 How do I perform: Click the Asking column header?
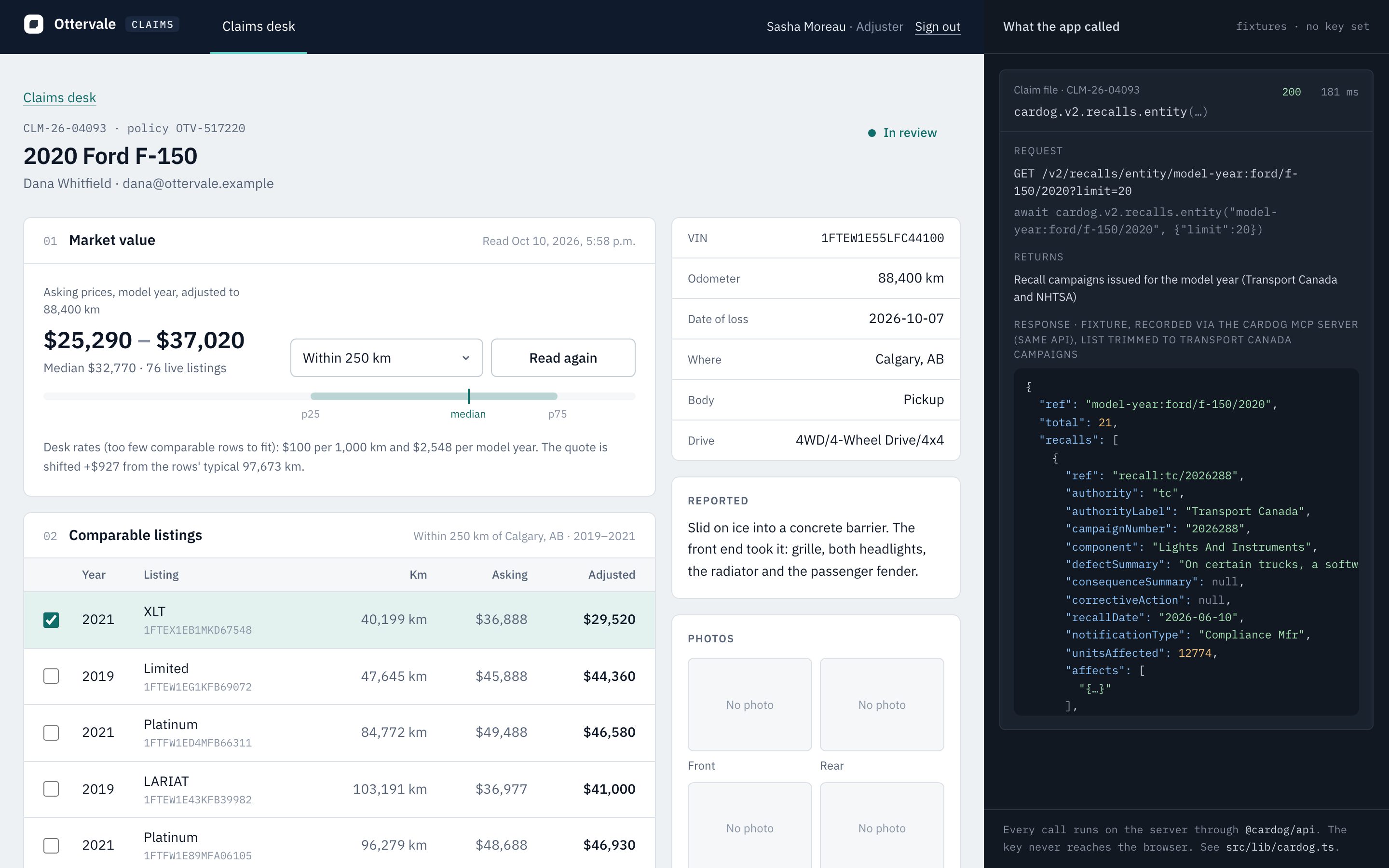[509, 575]
